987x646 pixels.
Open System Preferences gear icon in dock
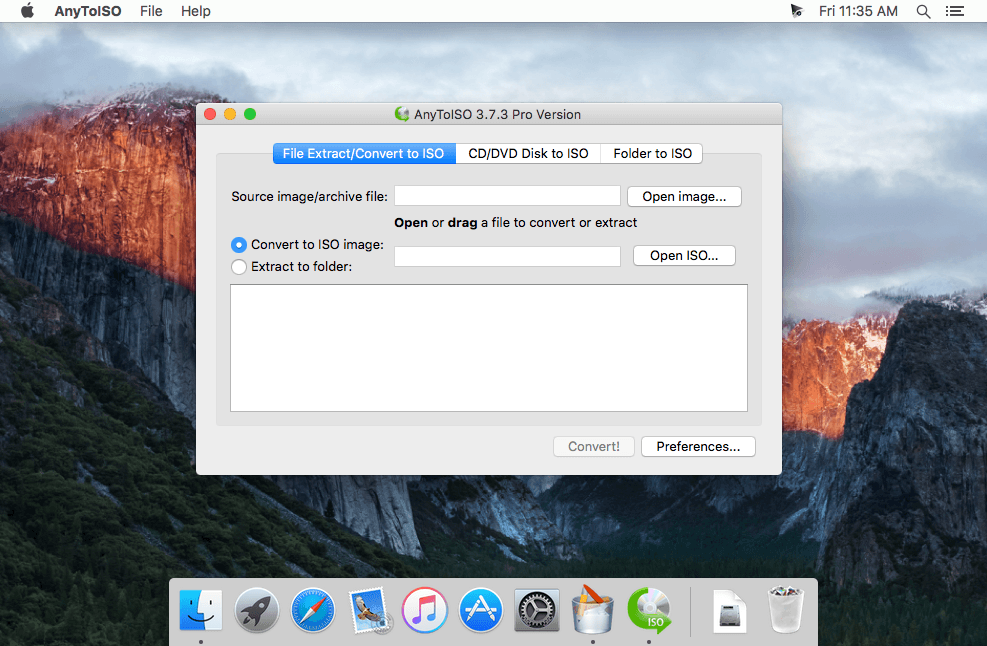click(537, 609)
